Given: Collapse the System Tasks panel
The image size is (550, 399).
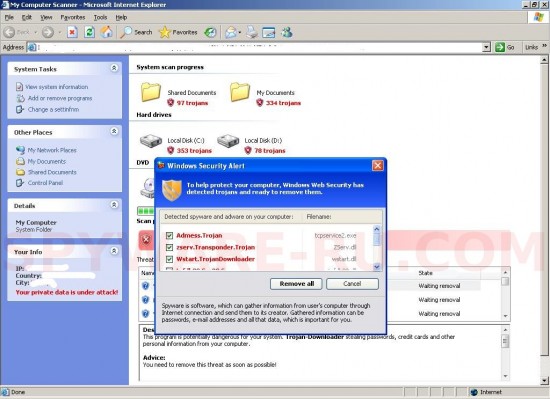Looking at the screenshot, I should pyautogui.click(x=114, y=68).
